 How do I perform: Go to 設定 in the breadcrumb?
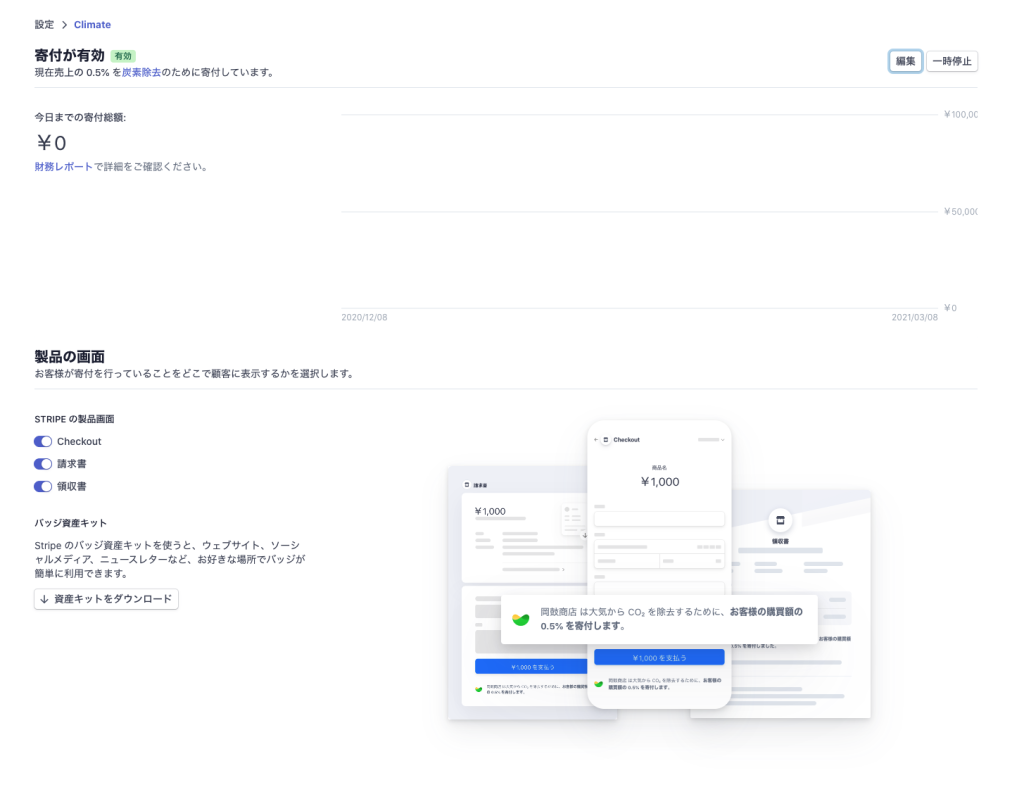44,24
